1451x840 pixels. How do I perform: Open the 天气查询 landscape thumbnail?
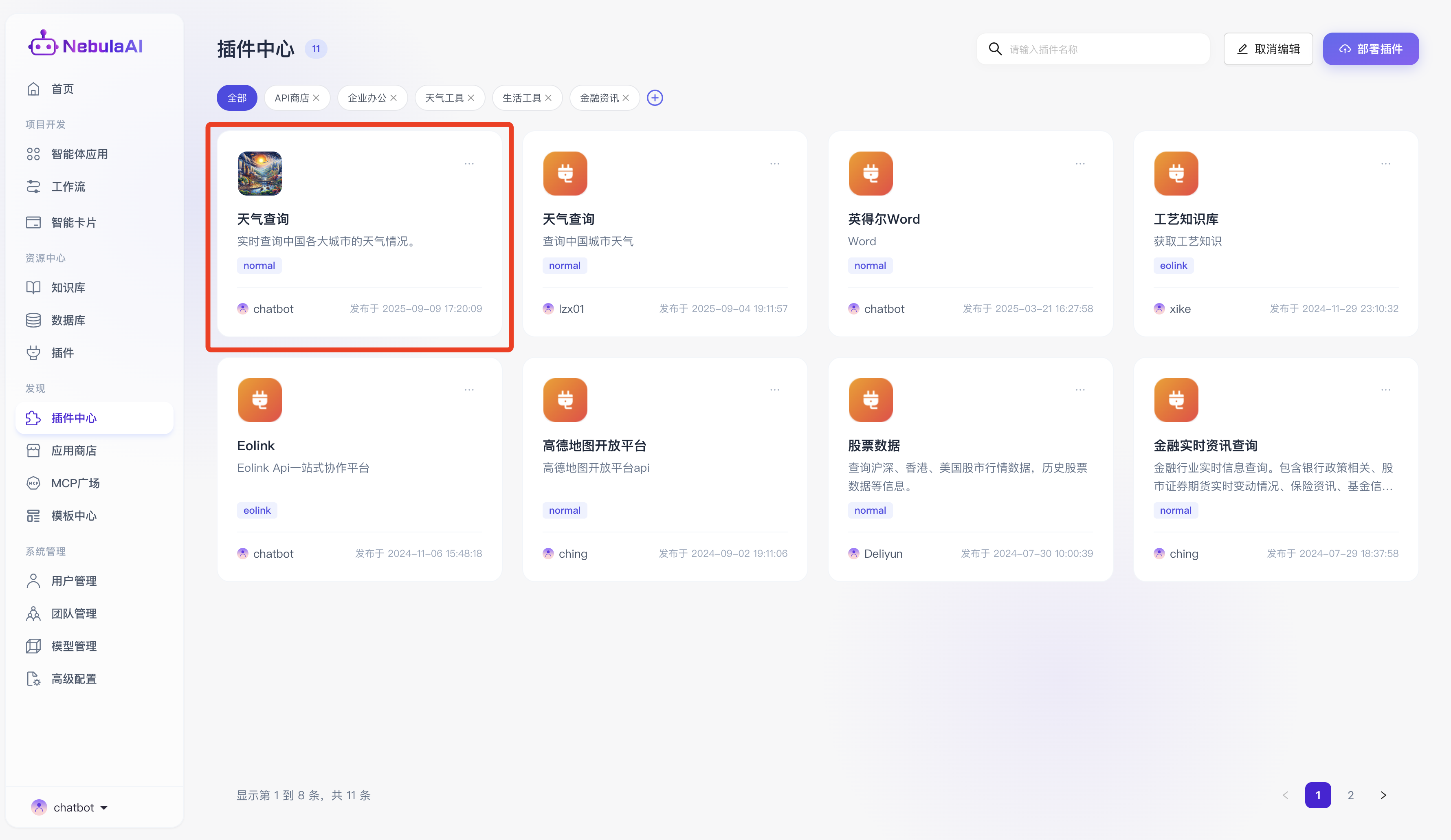click(x=259, y=173)
